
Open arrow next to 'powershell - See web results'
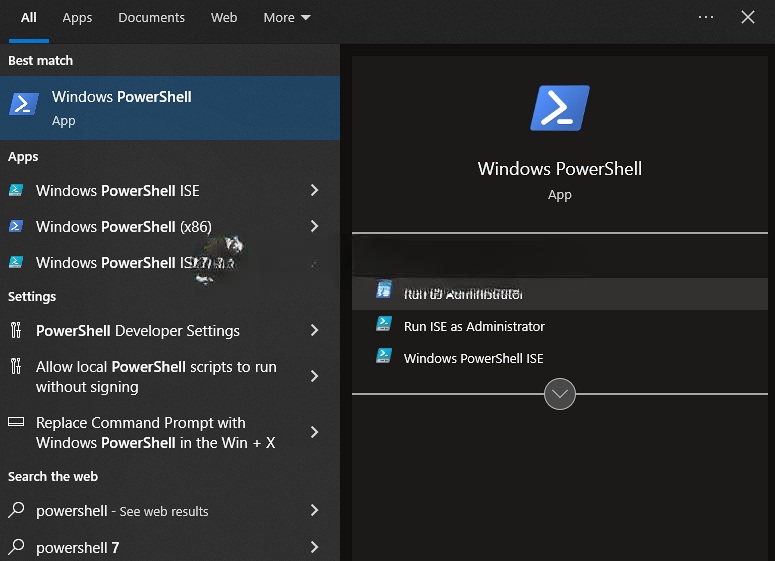point(314,511)
